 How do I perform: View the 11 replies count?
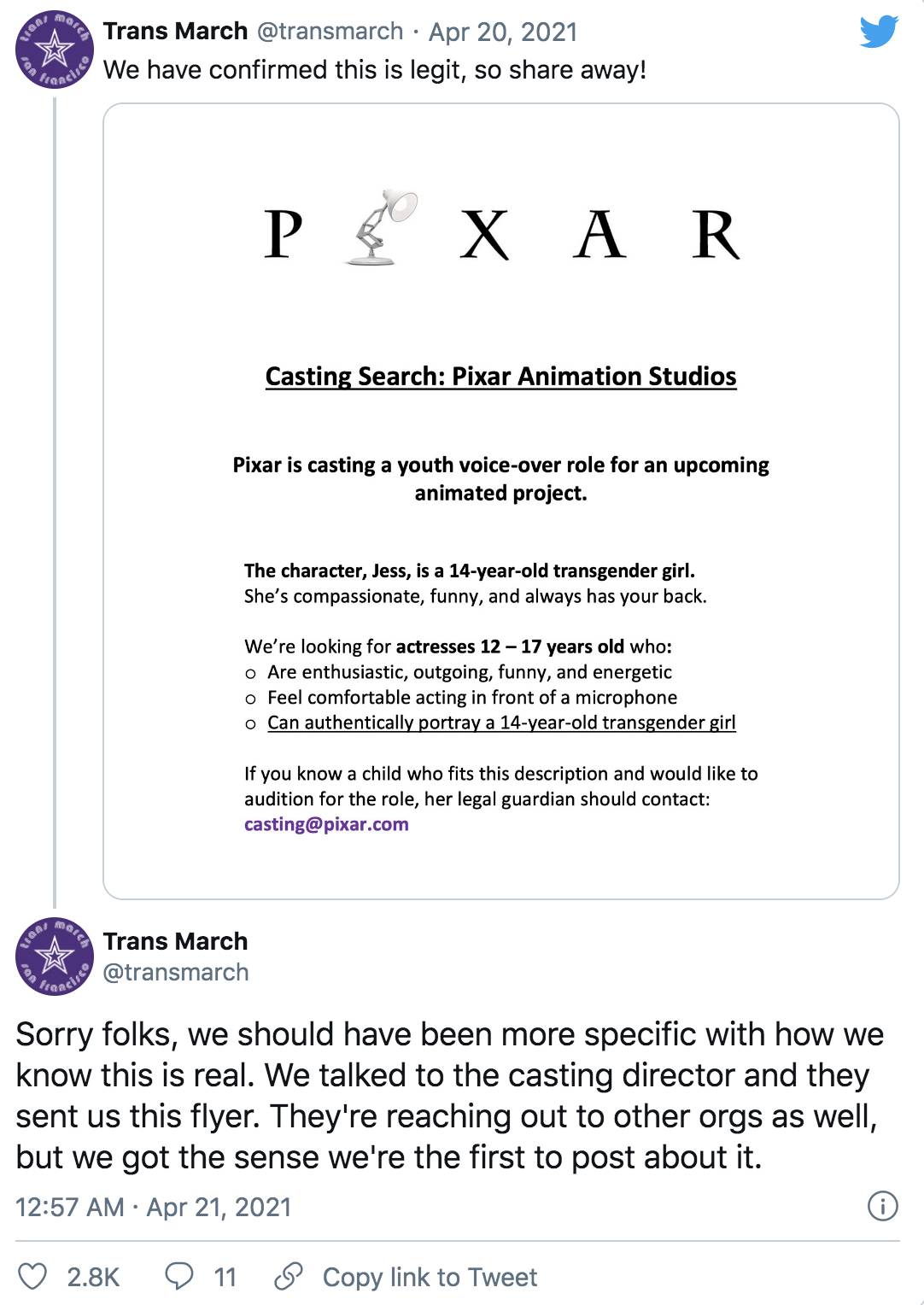[225, 1277]
